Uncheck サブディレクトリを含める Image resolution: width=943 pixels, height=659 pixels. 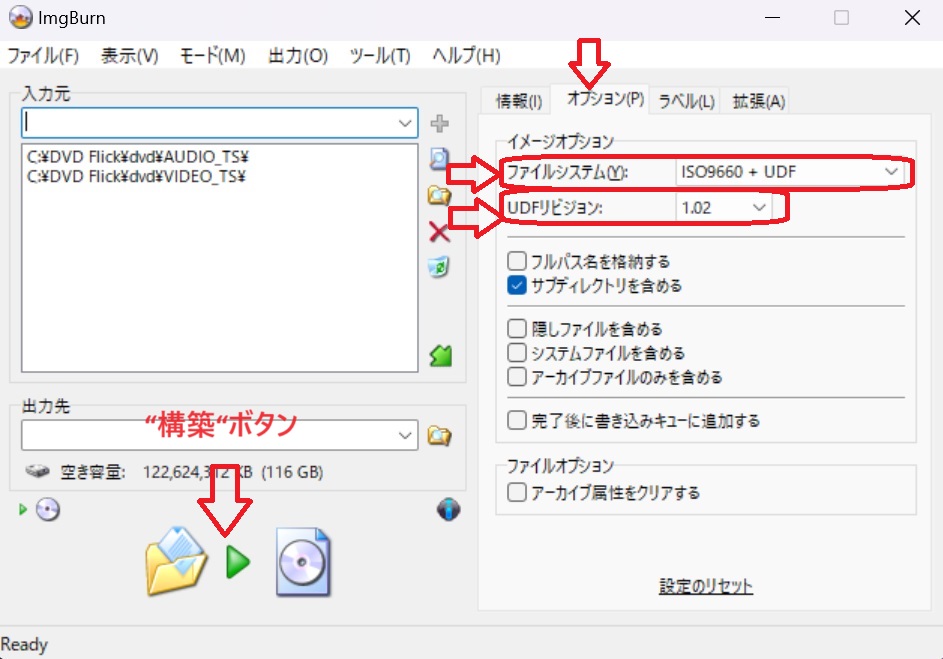click(x=517, y=285)
